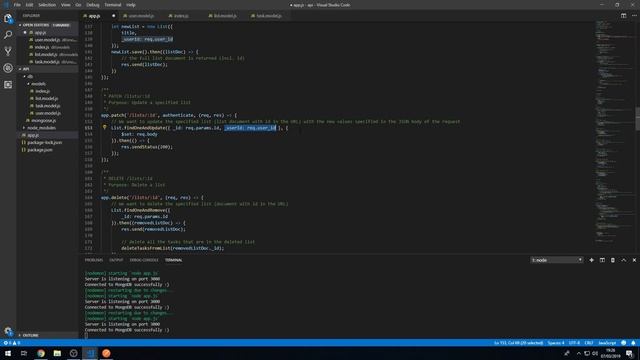The width and height of the screenshot is (640, 360).
Task: Open the Terminal menu
Action: pyautogui.click(x=113, y=5)
